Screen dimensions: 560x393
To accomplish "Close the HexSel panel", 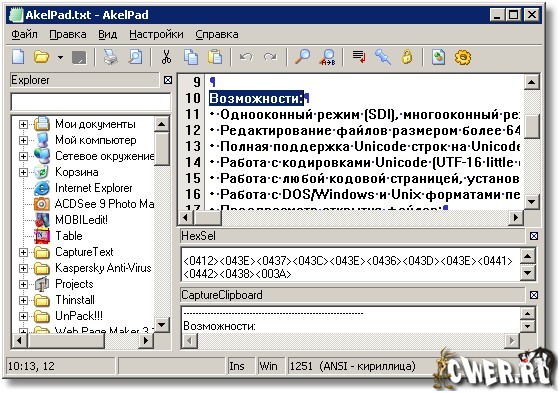I will point(534,236).
